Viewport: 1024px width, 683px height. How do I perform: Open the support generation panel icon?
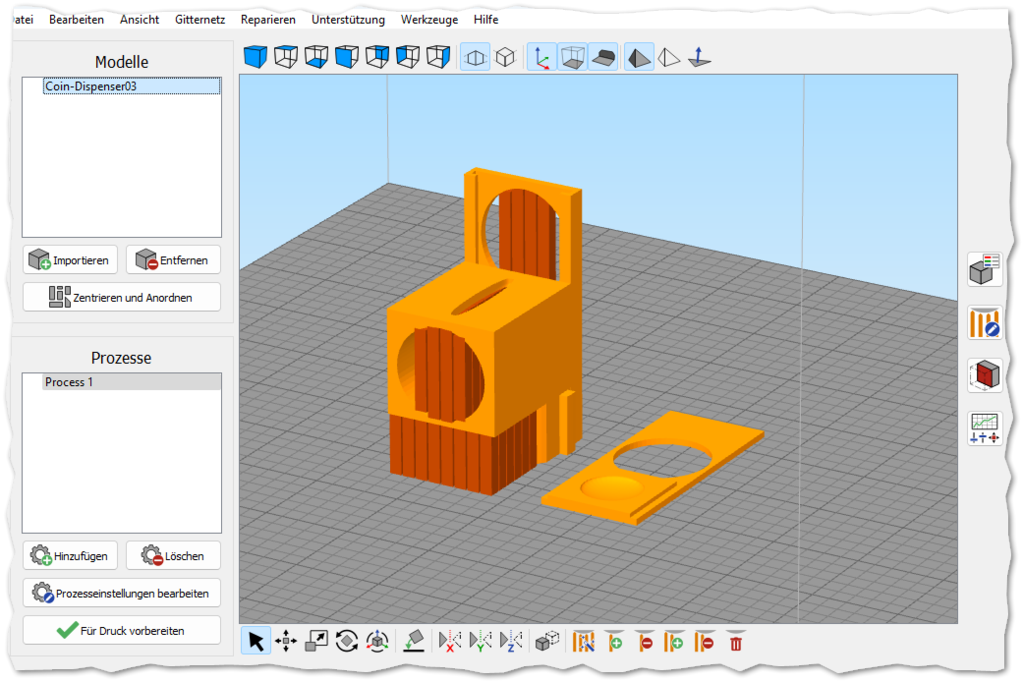(x=985, y=323)
